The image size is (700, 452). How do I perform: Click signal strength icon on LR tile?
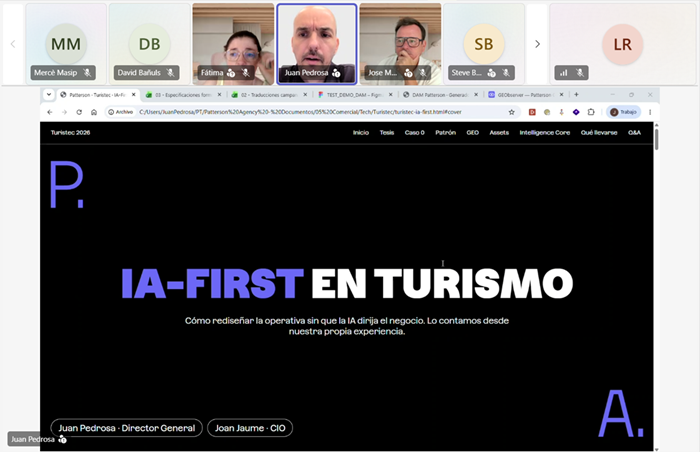point(564,72)
